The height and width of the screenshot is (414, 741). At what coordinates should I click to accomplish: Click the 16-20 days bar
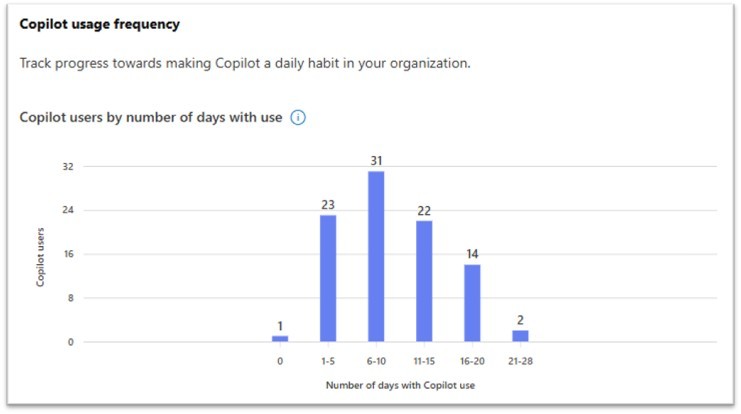tap(472, 303)
